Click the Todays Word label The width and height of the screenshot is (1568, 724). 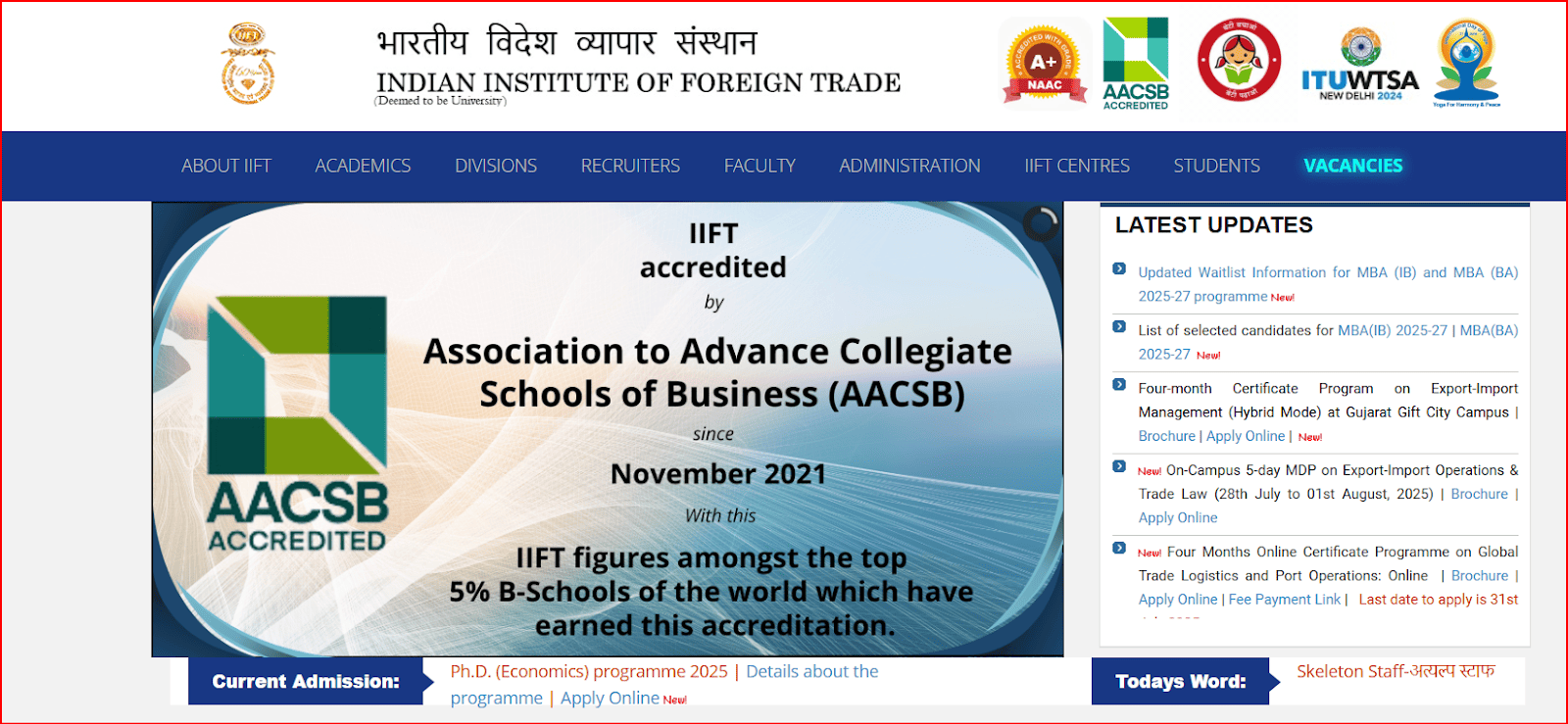(1181, 681)
